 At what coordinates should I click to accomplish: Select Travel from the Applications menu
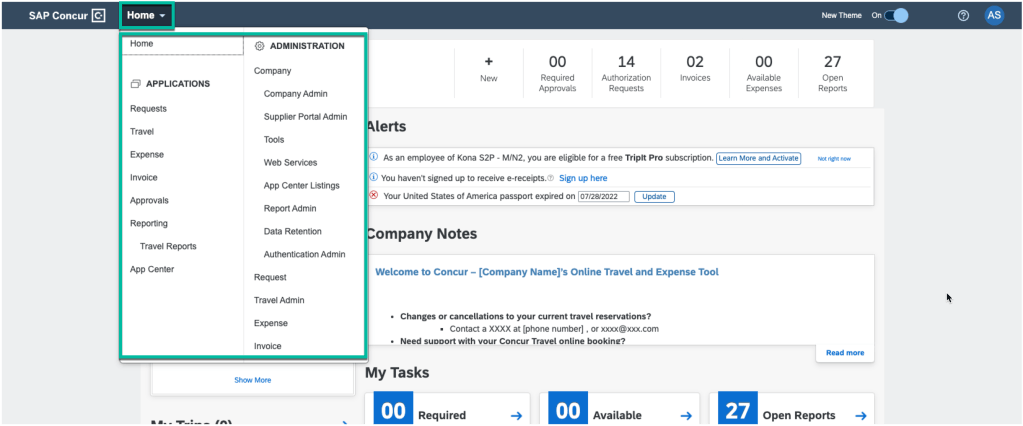tap(141, 132)
